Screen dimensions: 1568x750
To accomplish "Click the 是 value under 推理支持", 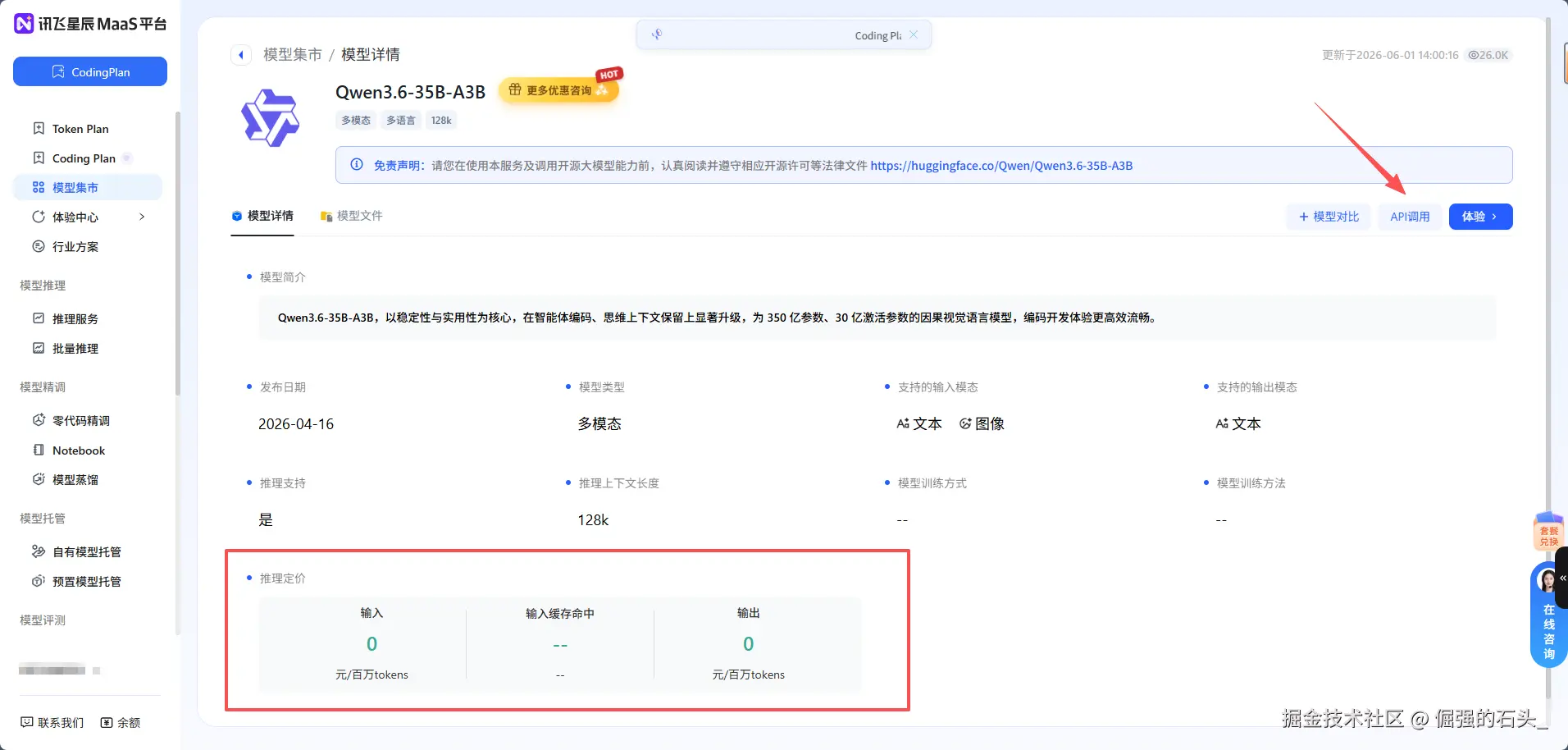I will (x=266, y=520).
